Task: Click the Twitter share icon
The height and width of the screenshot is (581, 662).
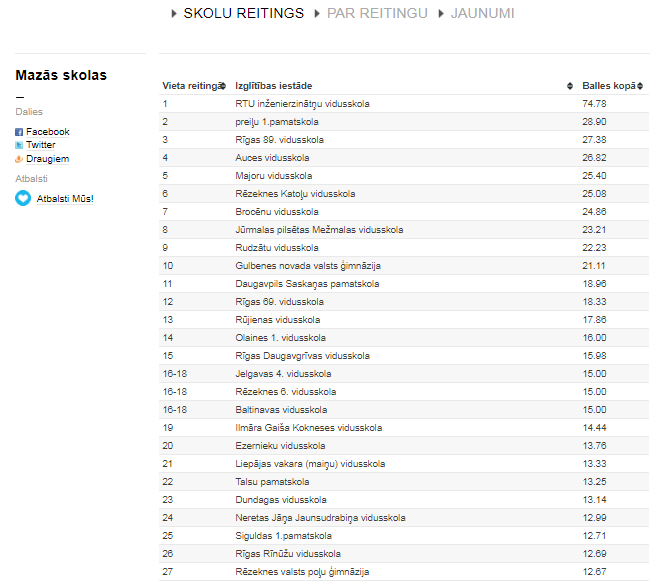Action: pyautogui.click(x=19, y=145)
